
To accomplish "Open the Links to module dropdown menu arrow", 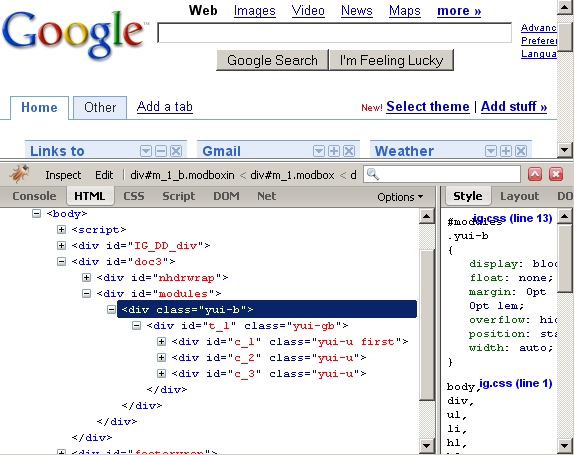I will 146,151.
